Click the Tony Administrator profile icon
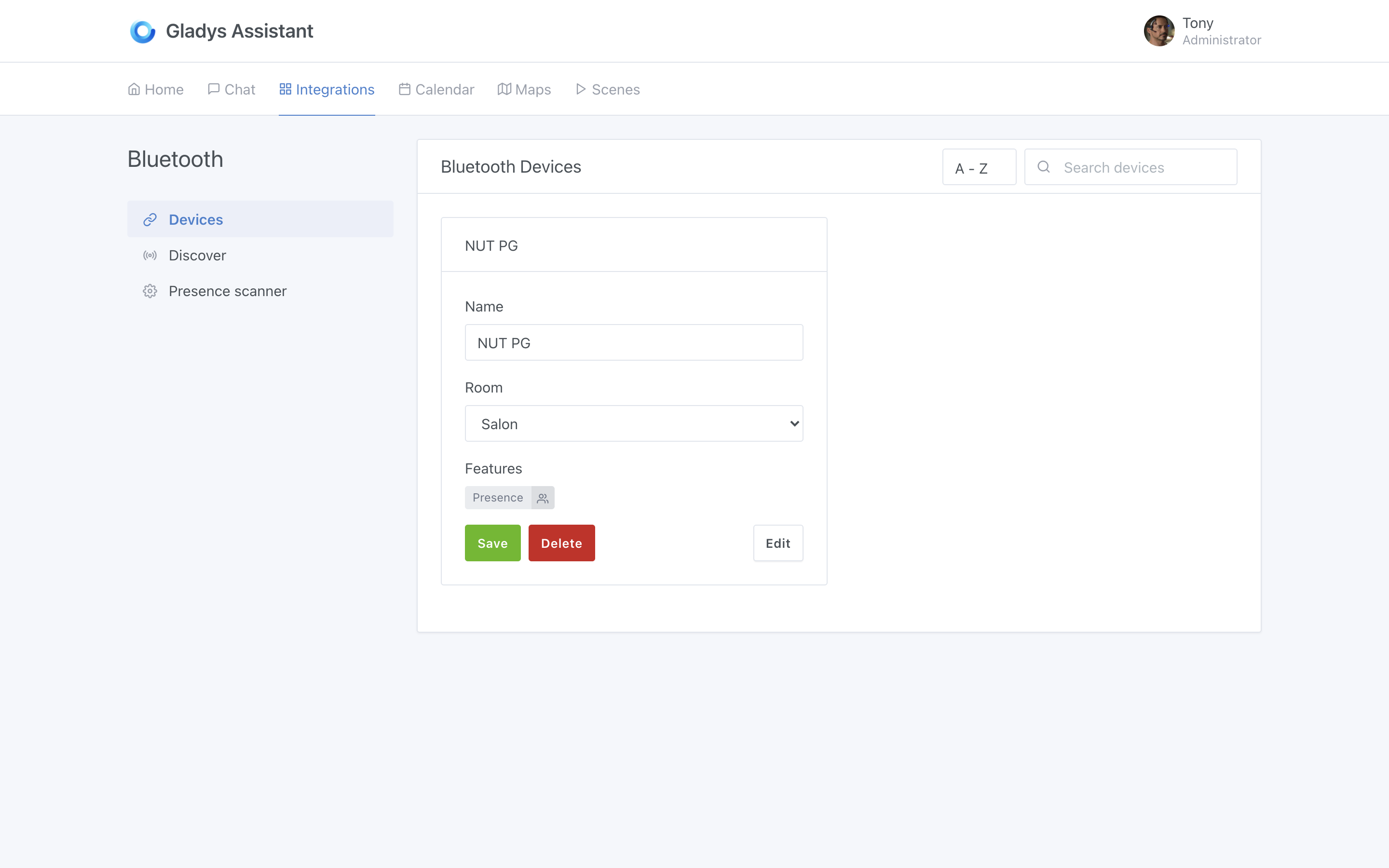Screen dimensions: 1389x868 1160,31
